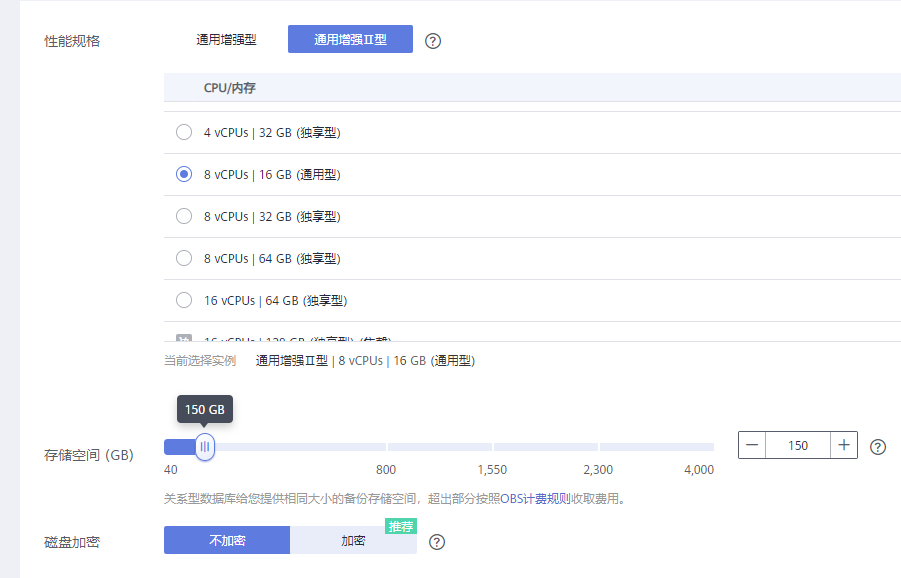
Task: Increase storage with the plus button
Action: [x=844, y=445]
